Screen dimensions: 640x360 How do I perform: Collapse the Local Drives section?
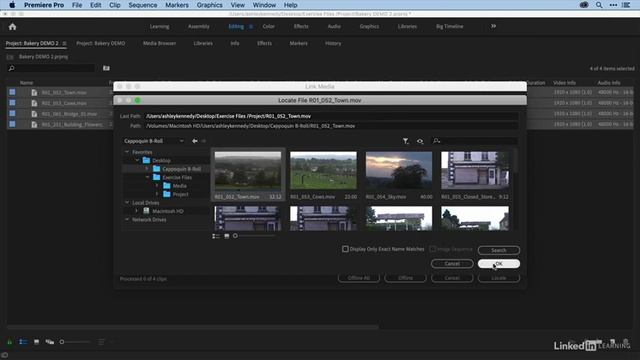point(127,202)
